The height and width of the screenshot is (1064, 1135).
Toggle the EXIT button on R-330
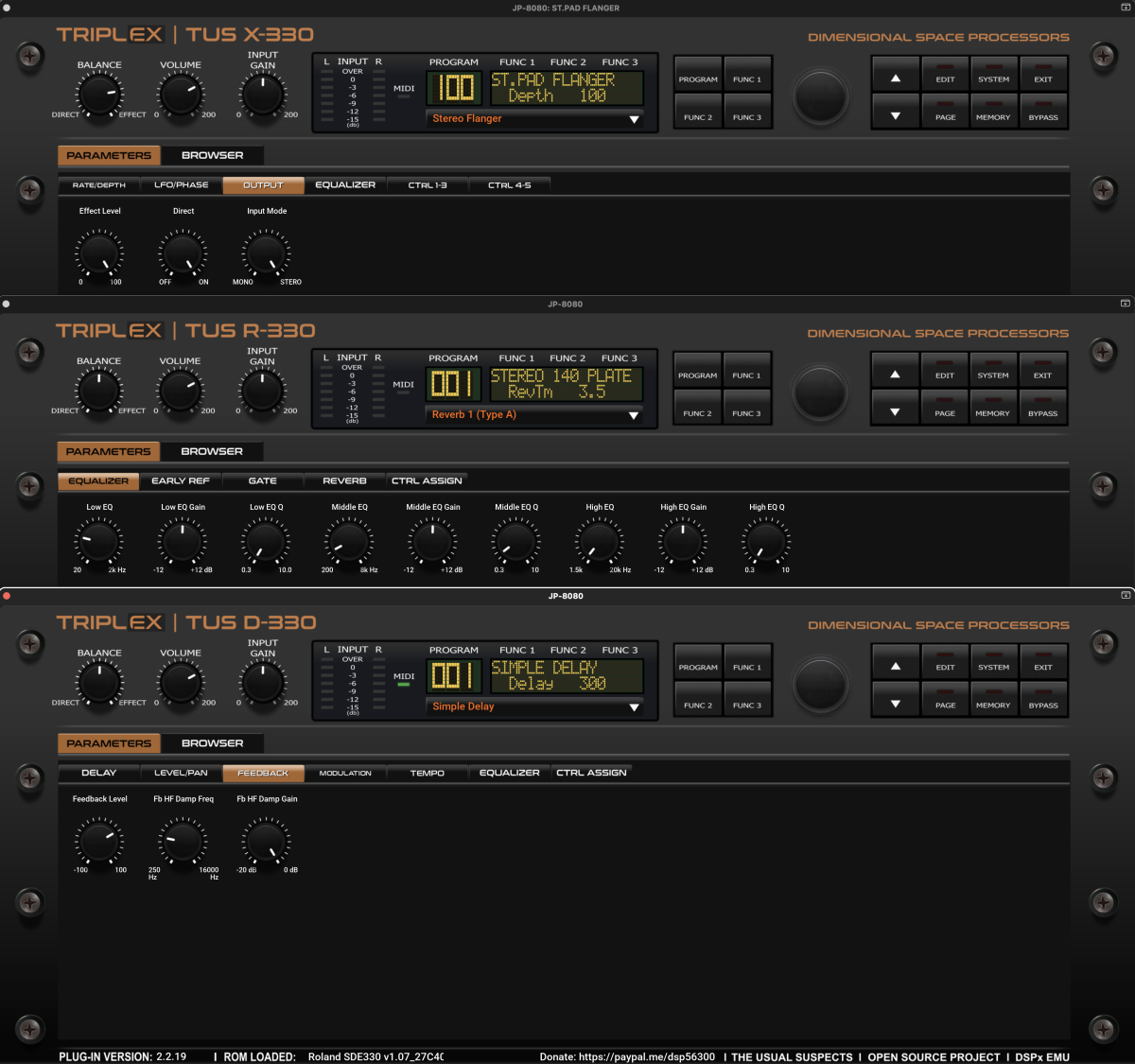coord(1042,370)
